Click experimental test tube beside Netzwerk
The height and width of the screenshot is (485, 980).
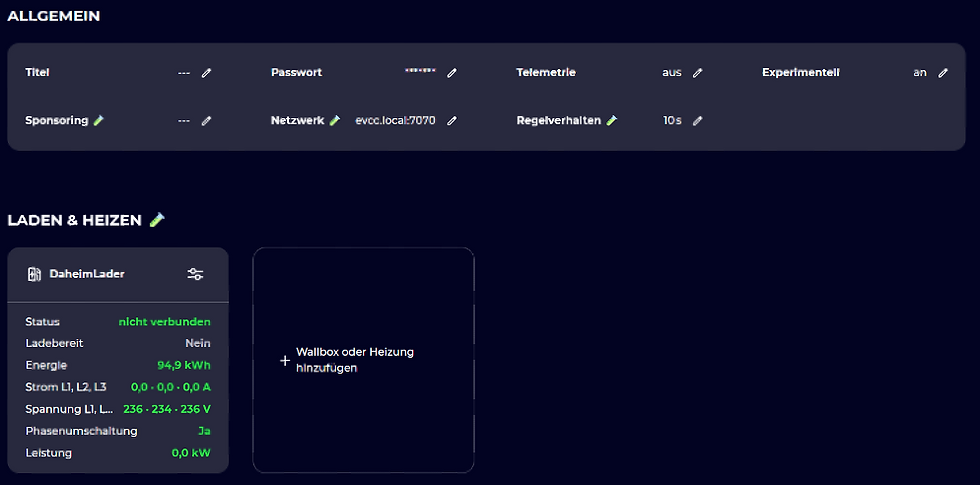click(334, 120)
